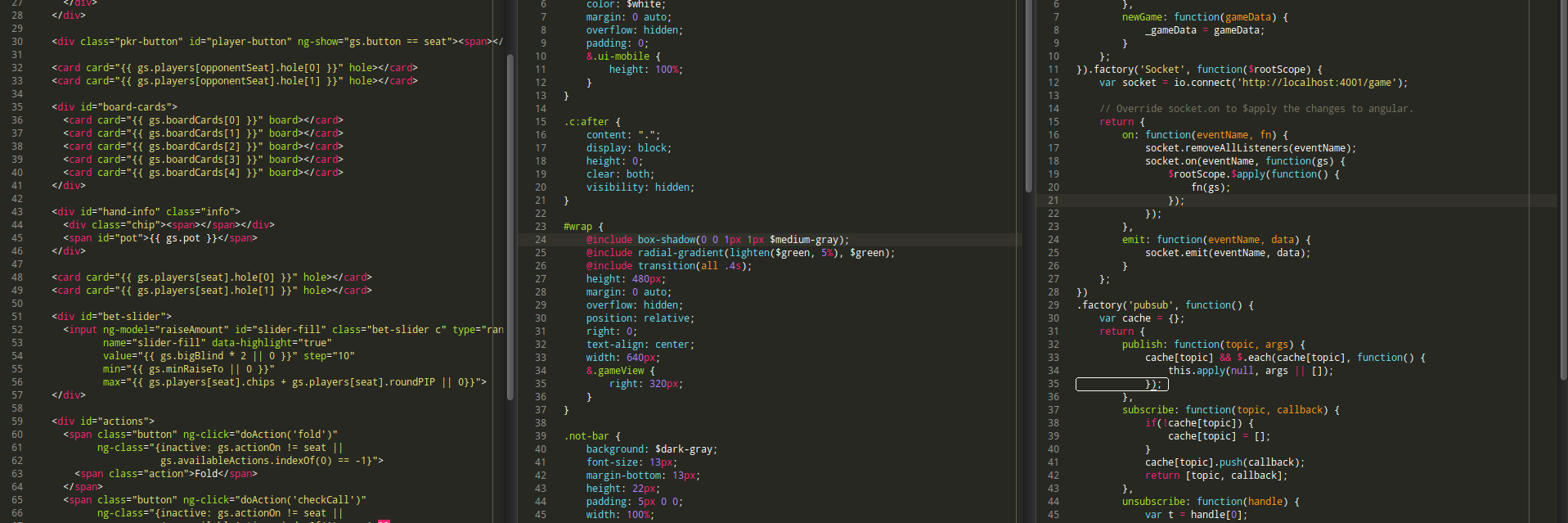This screenshot has width=1568, height=523.
Task: Click the socket.emit(eventName, data) line
Action: pyautogui.click(x=1228, y=253)
